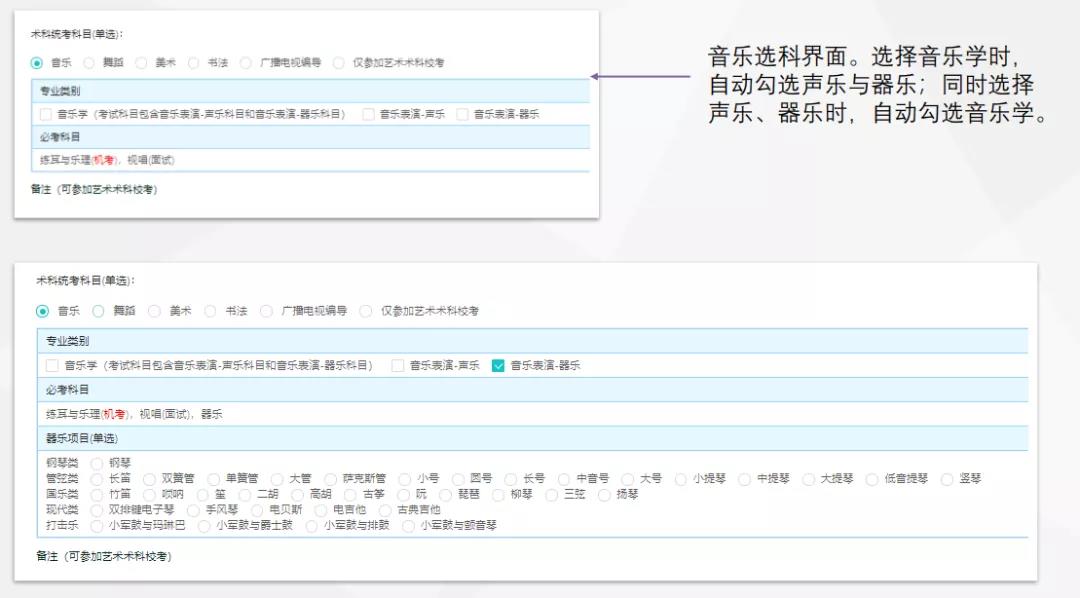The image size is (1080, 598).
Task: Choose 双簧管 instrument radio button
Action: pos(149,479)
